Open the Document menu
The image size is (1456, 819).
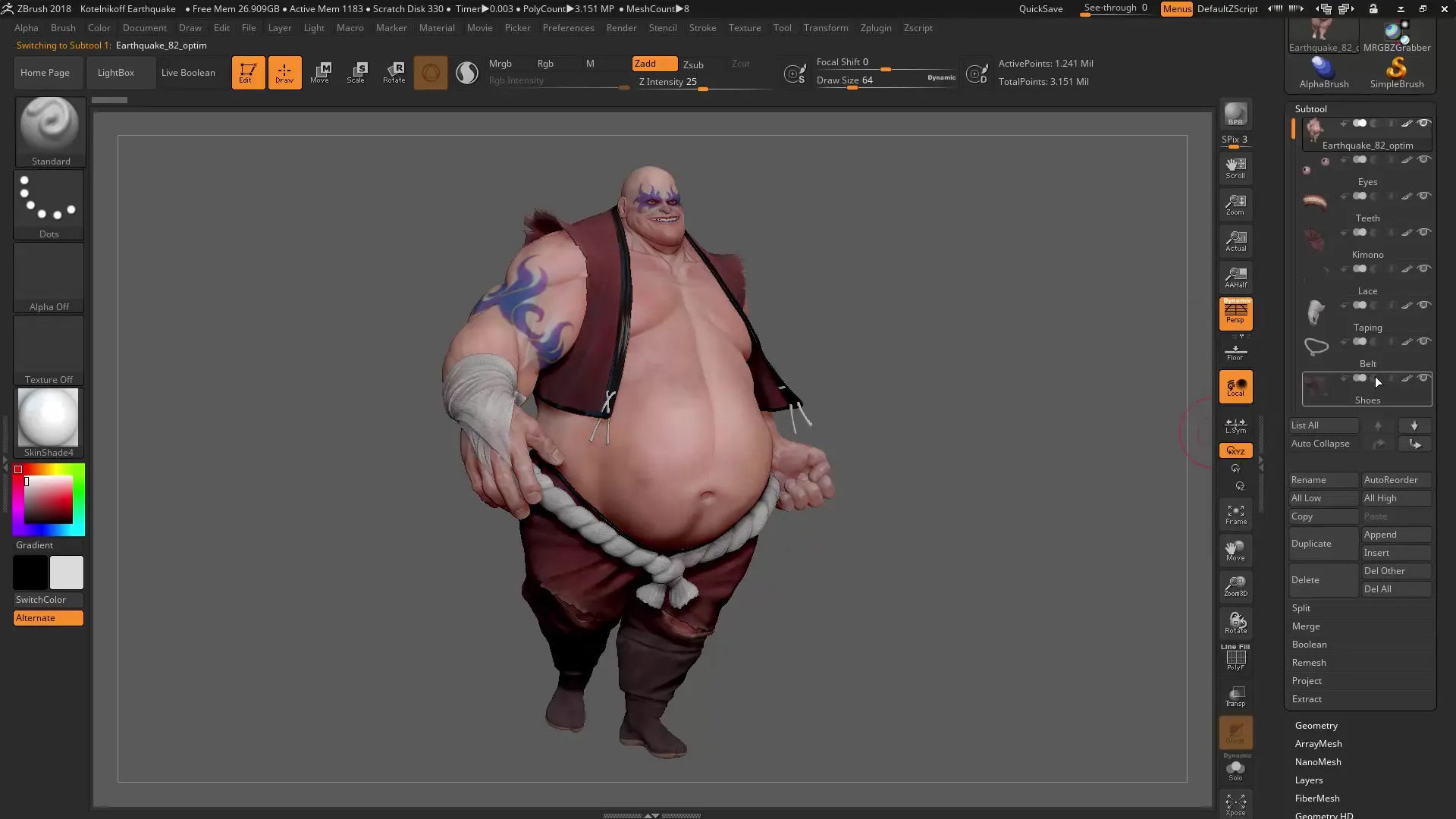(x=144, y=28)
